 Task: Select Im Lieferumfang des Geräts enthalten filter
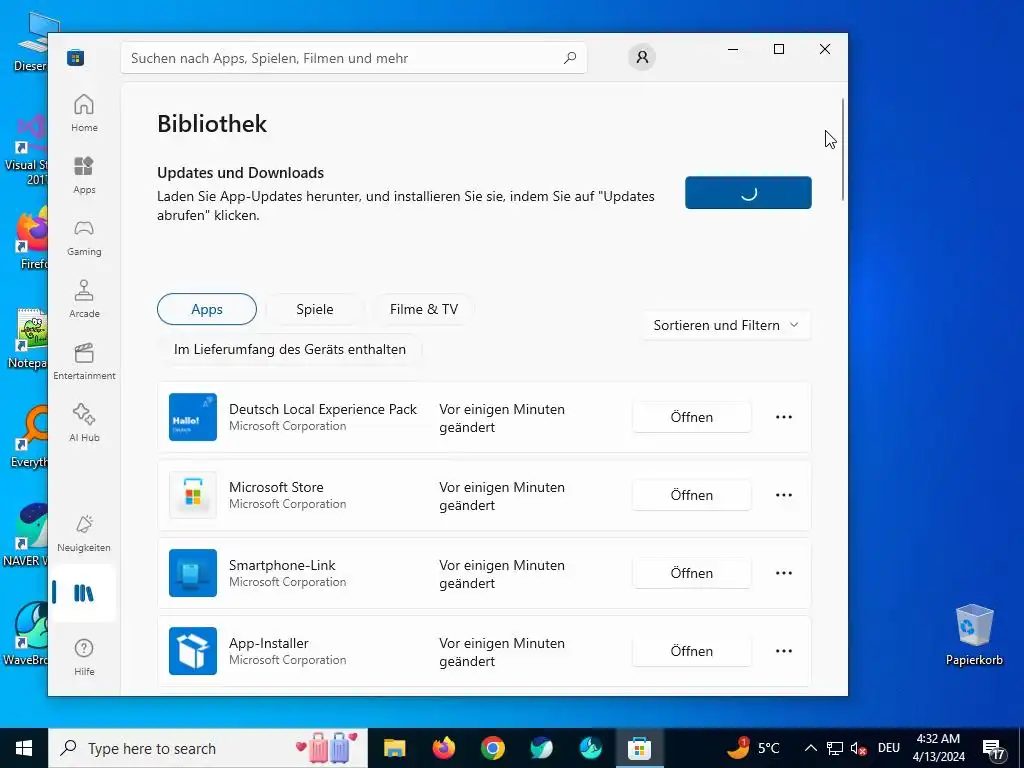click(x=290, y=349)
